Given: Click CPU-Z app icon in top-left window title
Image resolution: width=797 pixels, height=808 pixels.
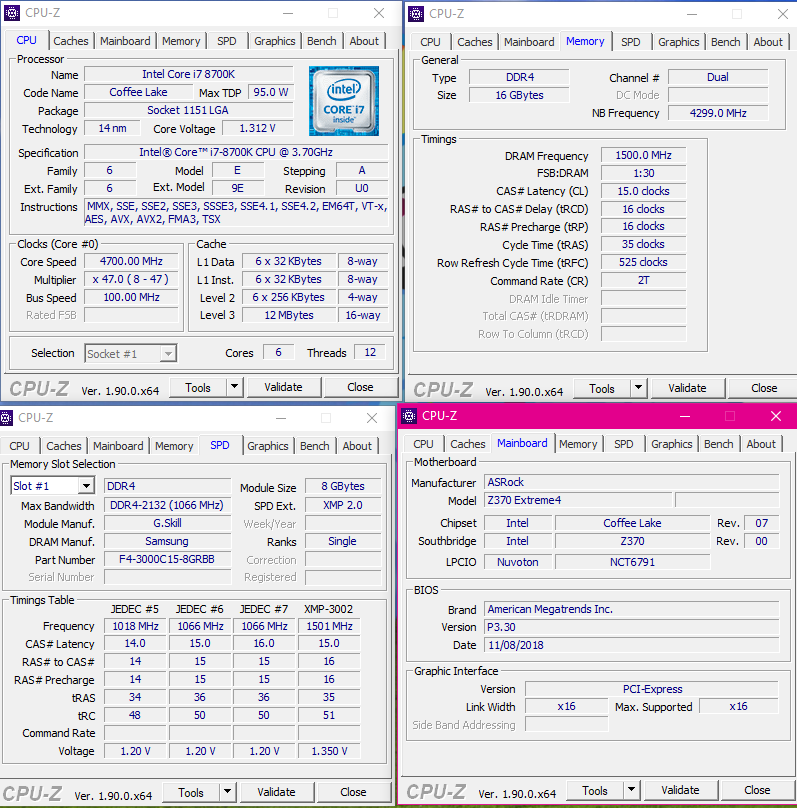Looking at the screenshot, I should [12, 13].
